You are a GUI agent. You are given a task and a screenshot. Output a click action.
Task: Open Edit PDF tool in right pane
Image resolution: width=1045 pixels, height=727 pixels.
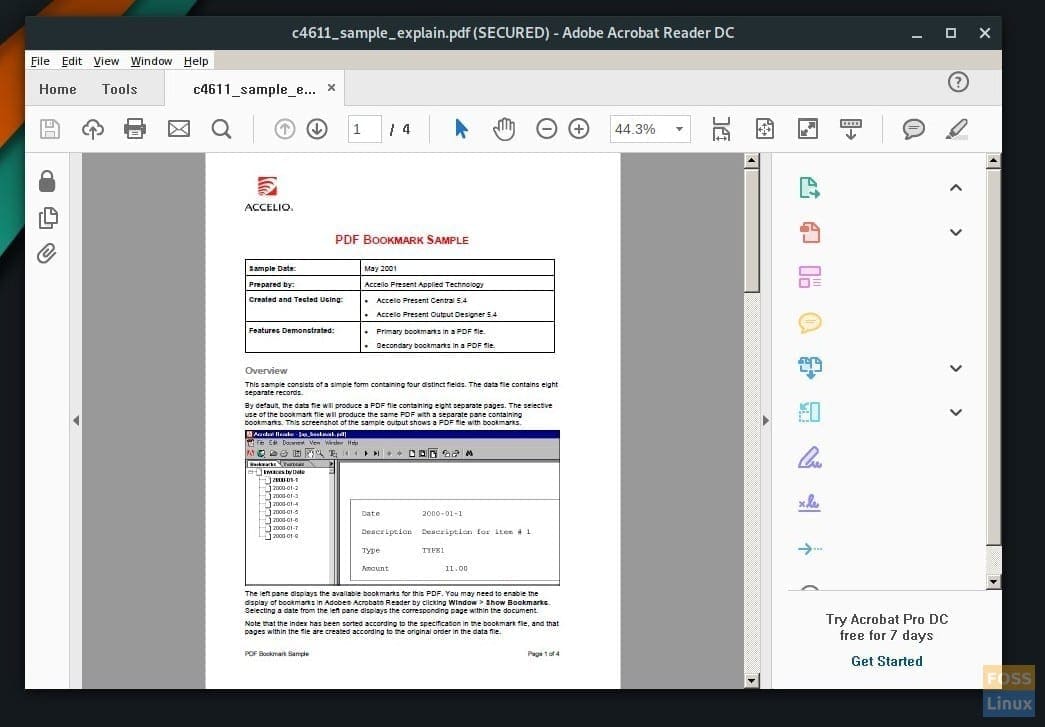point(810,277)
